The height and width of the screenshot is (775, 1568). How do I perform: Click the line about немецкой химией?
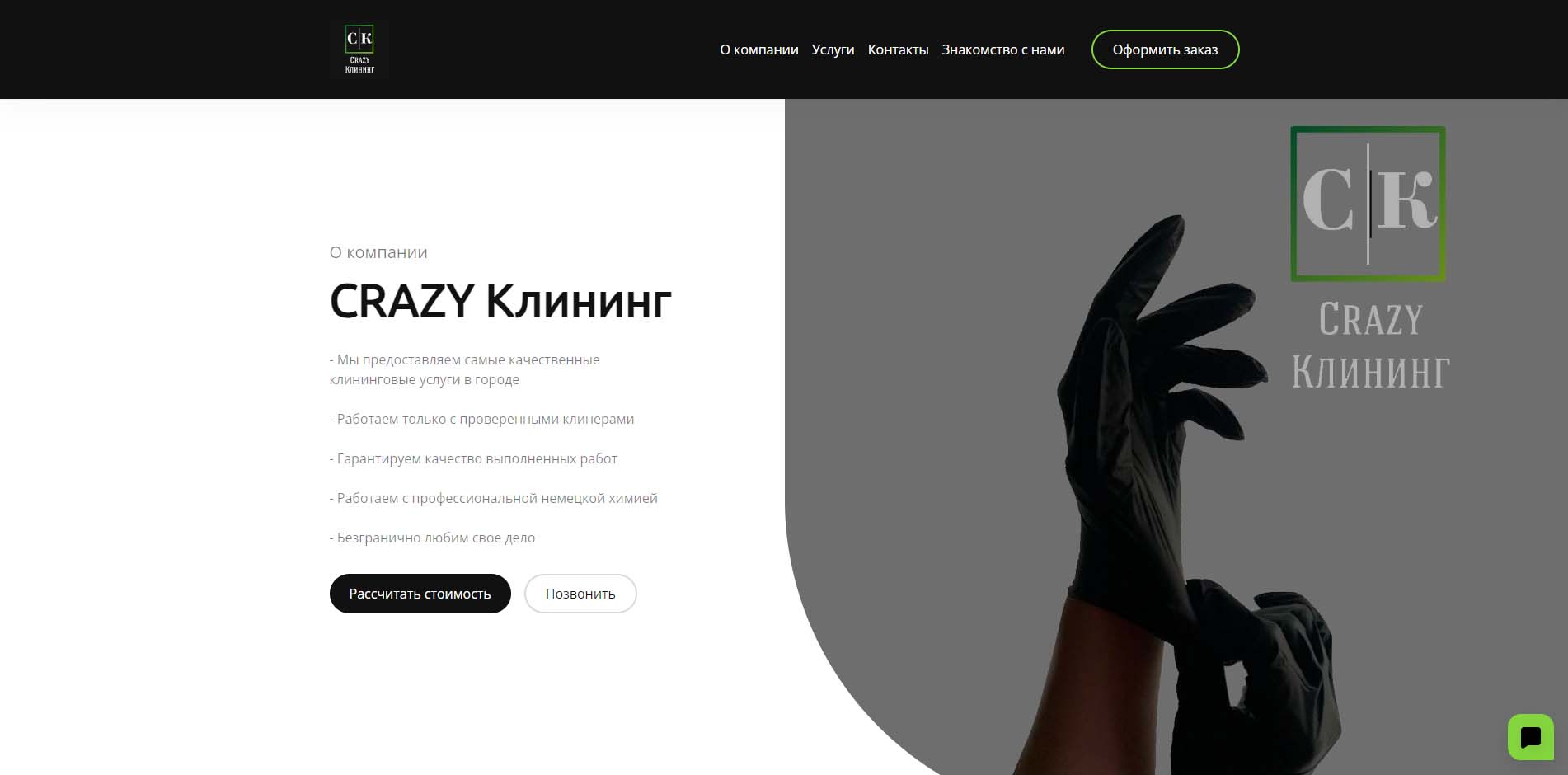494,498
